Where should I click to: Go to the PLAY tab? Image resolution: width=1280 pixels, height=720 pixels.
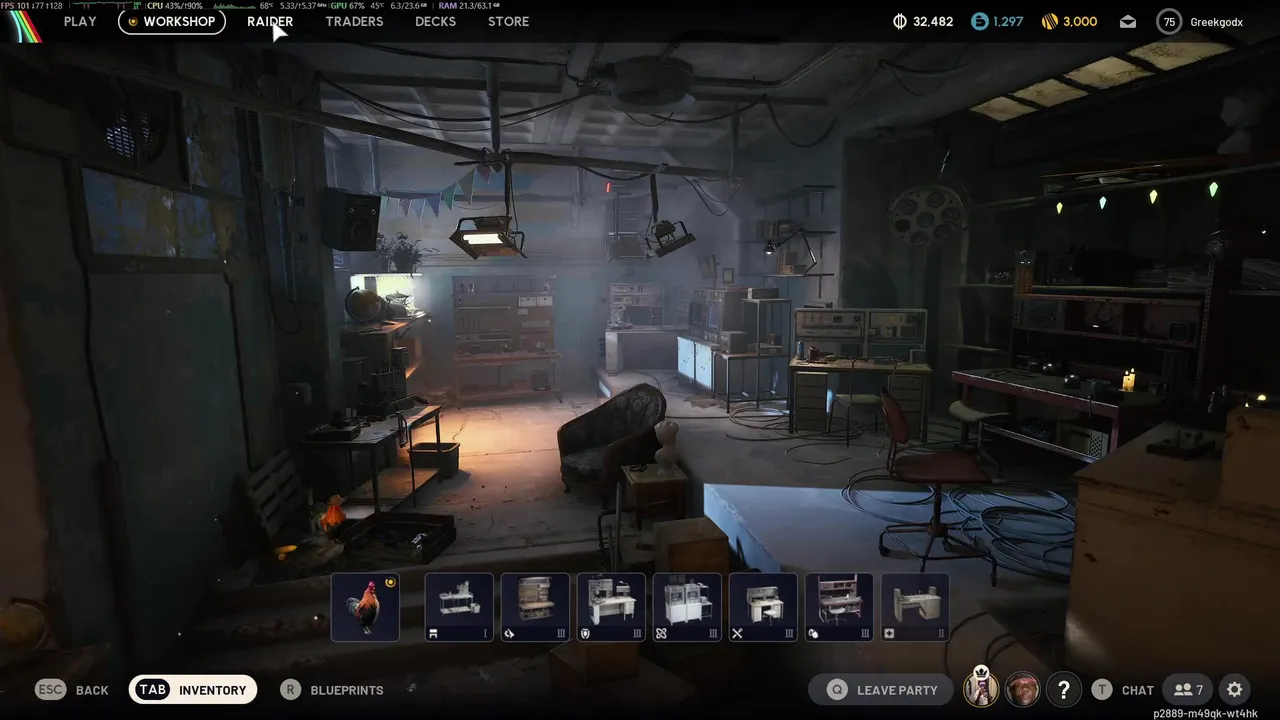[x=80, y=21]
